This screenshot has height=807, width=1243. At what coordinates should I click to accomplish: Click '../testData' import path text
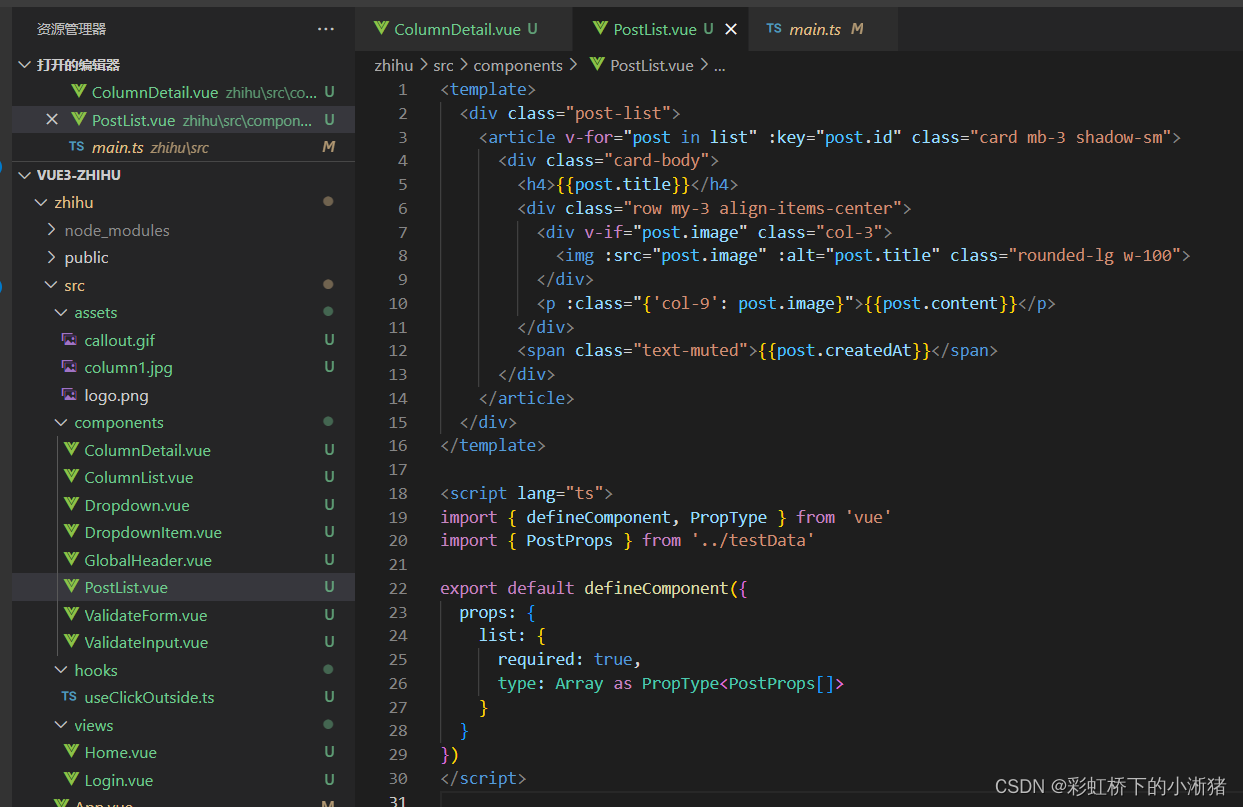(753, 540)
